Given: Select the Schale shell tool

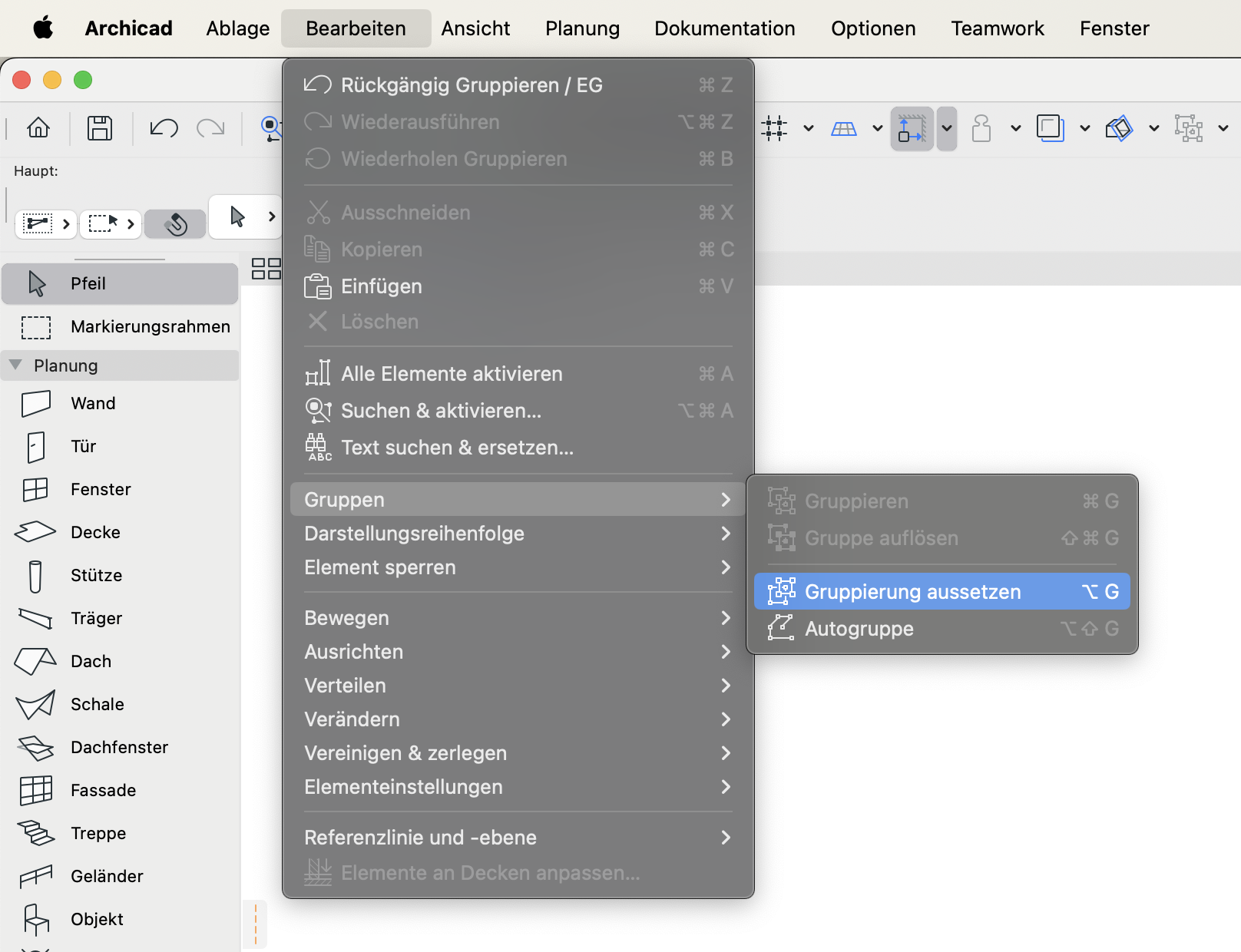Looking at the screenshot, I should 120,704.
